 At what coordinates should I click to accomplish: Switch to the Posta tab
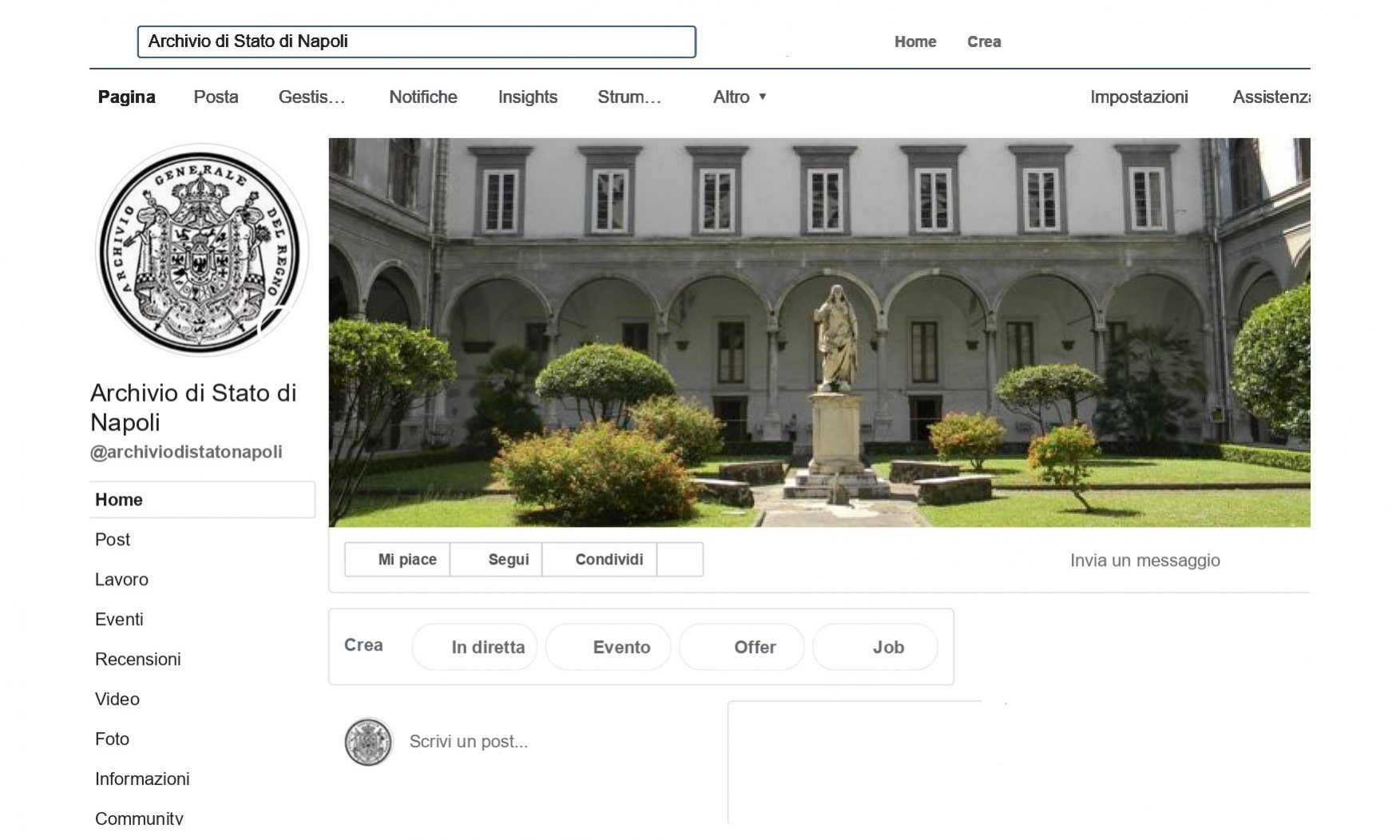click(215, 97)
